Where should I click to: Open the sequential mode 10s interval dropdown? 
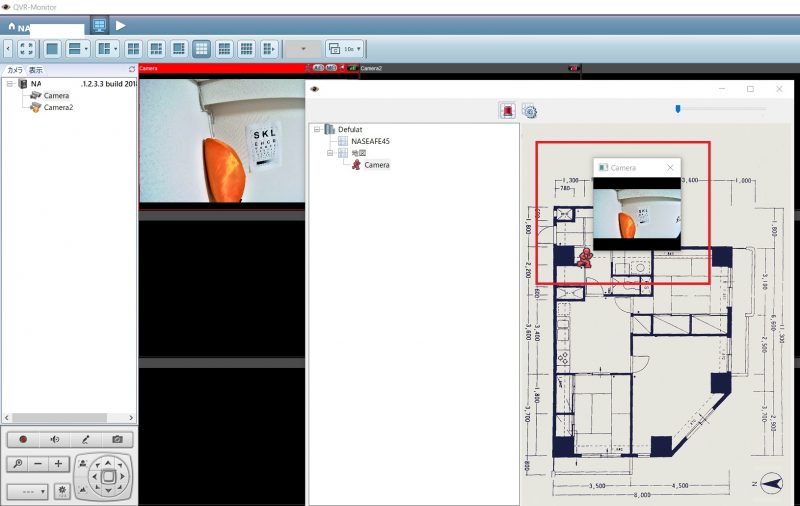pos(345,49)
